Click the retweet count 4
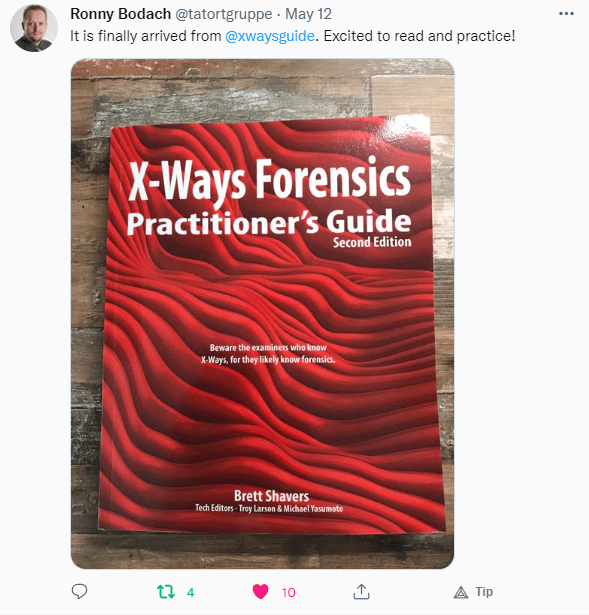This screenshot has width=589, height=615. (x=191, y=592)
